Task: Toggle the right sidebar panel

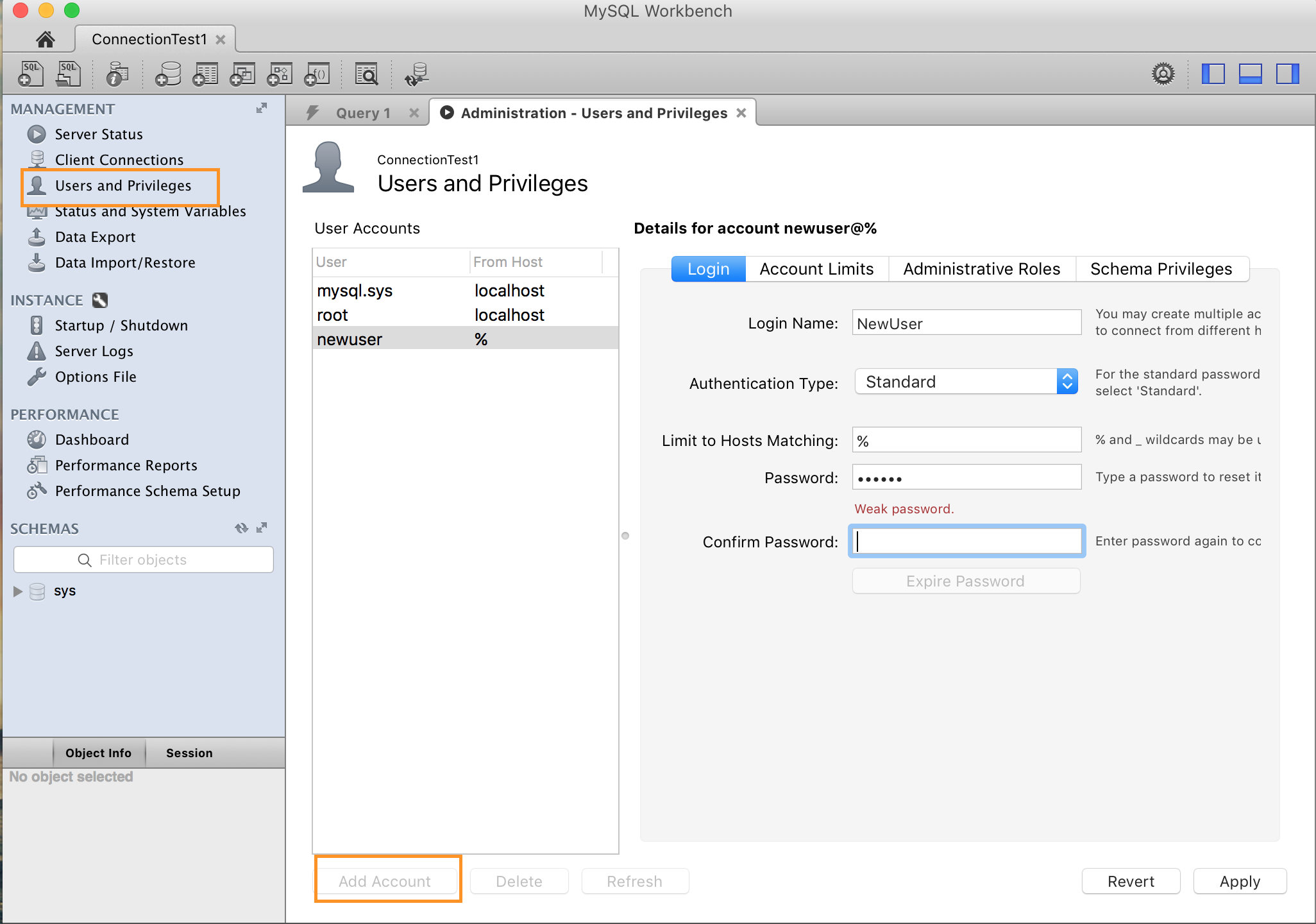Action: click(1287, 74)
